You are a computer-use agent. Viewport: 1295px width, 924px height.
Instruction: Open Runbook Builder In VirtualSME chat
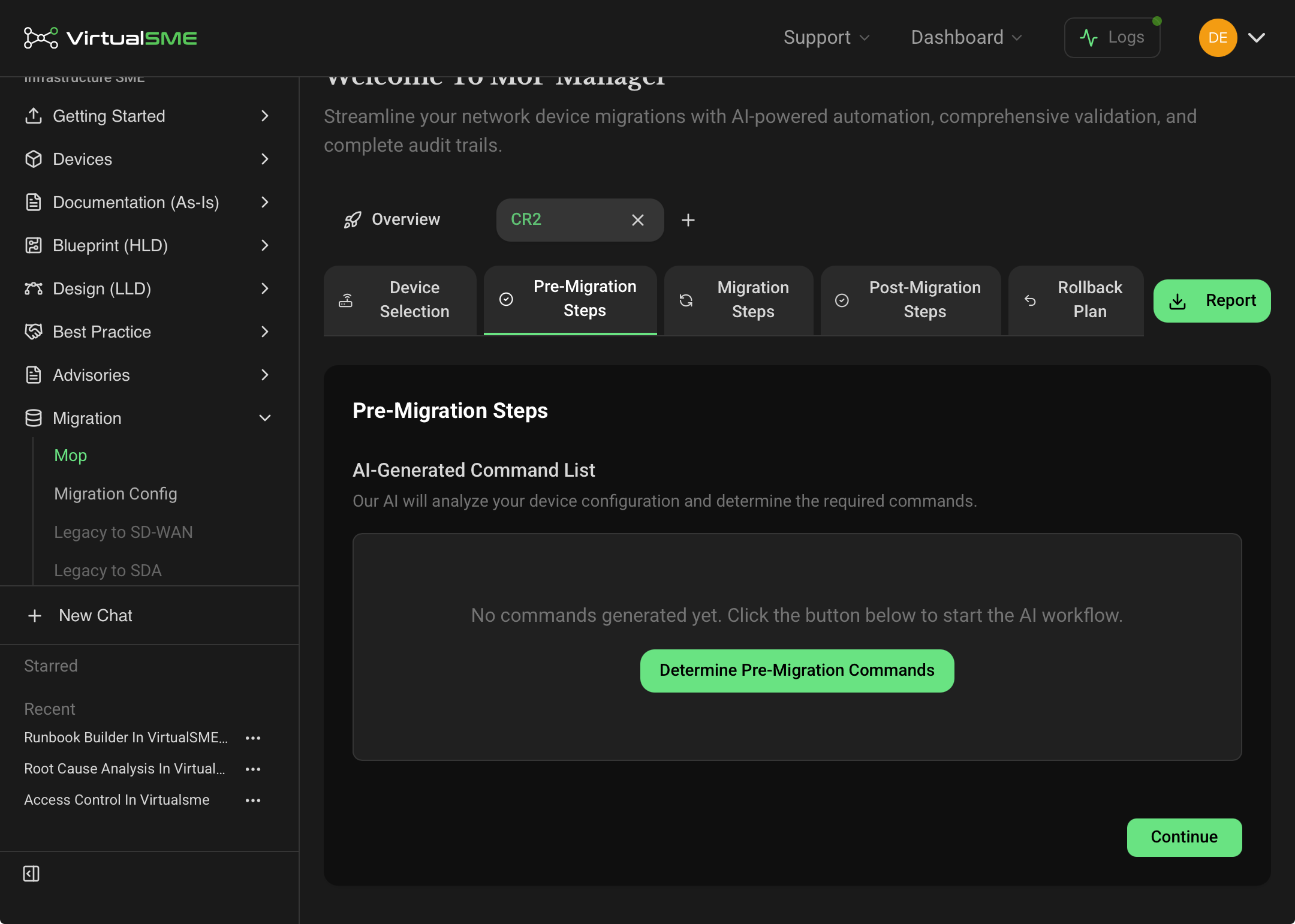coord(126,738)
